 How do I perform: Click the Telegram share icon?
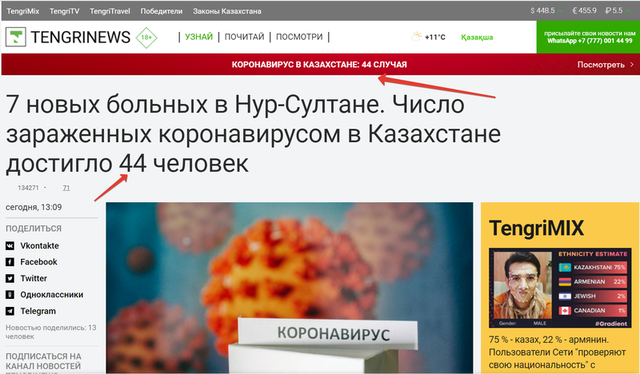pyautogui.click(x=10, y=311)
